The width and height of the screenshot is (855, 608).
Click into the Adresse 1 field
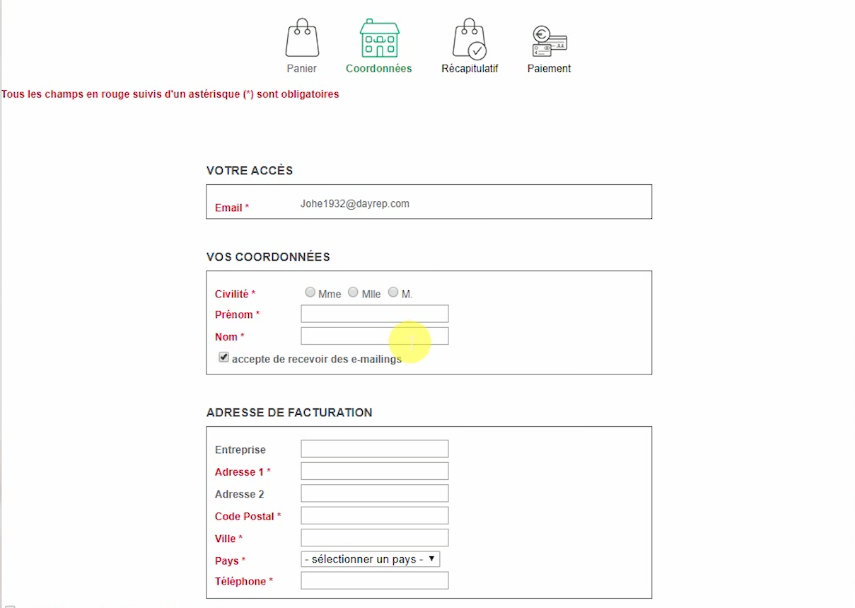click(375, 471)
